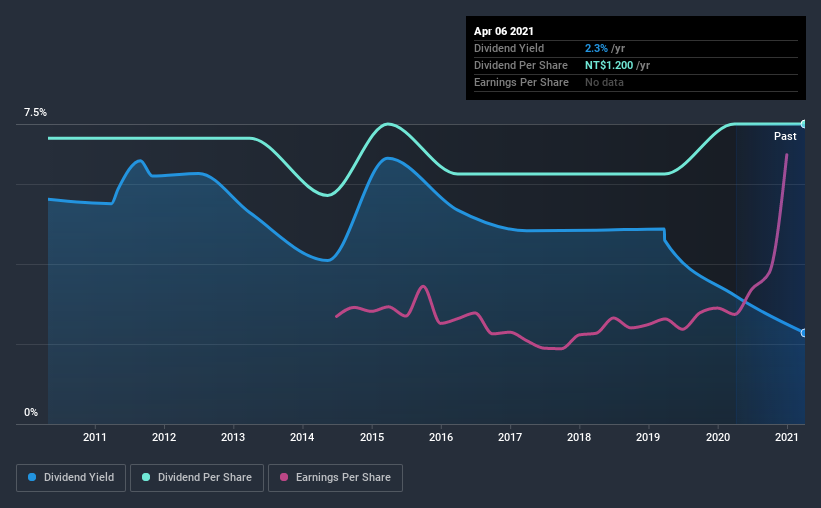Screen dimensions: 821x508
Task: Click the 2013 x-axis label
Action: point(233,437)
